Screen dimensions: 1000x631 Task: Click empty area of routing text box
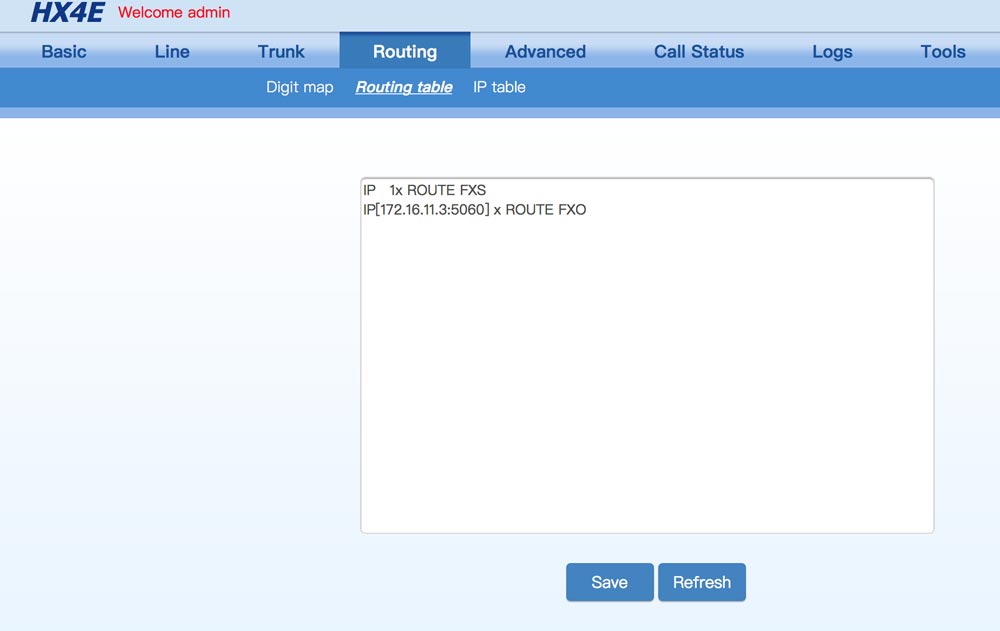coord(646,380)
